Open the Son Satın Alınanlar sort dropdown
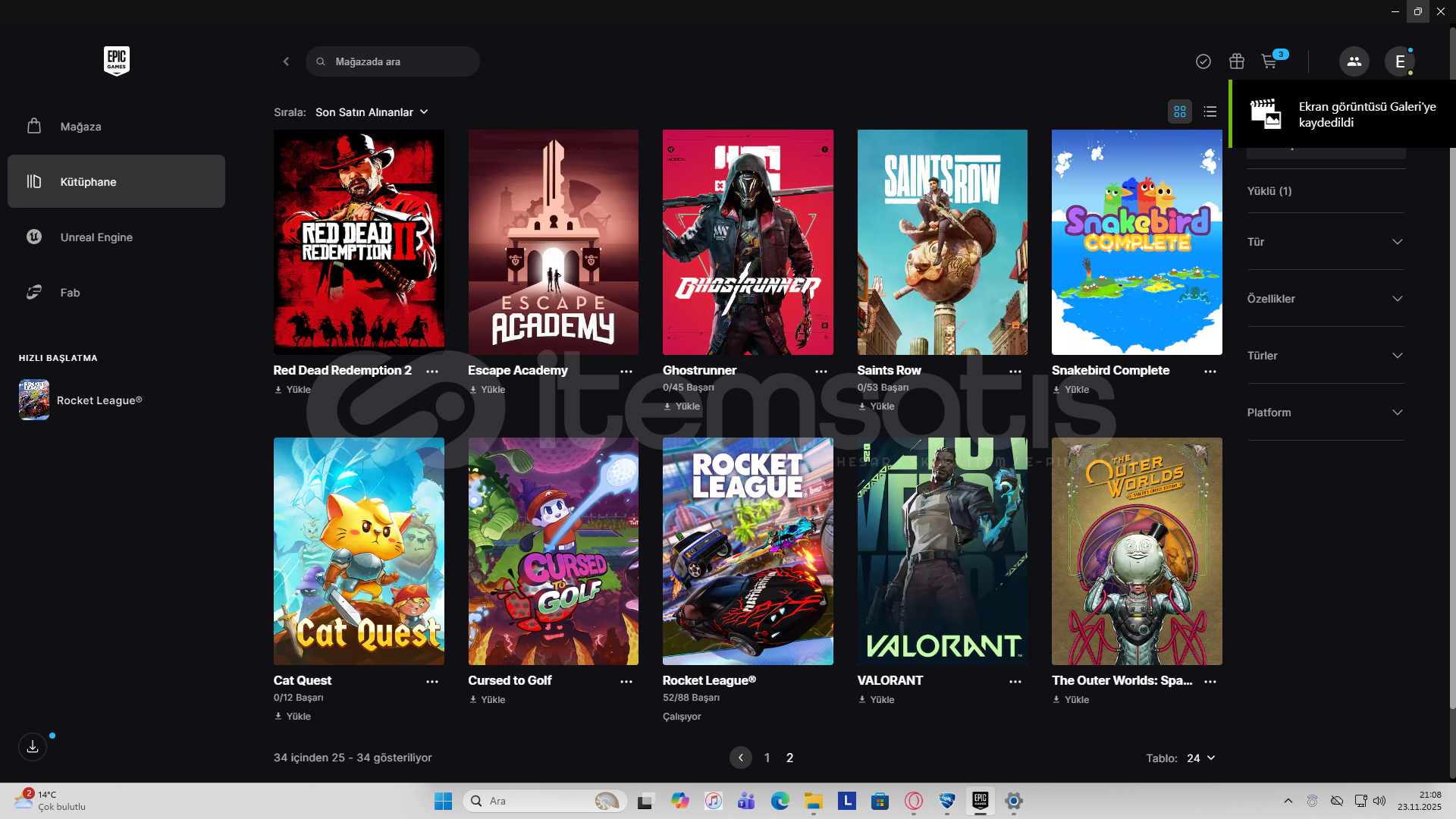 372,112
